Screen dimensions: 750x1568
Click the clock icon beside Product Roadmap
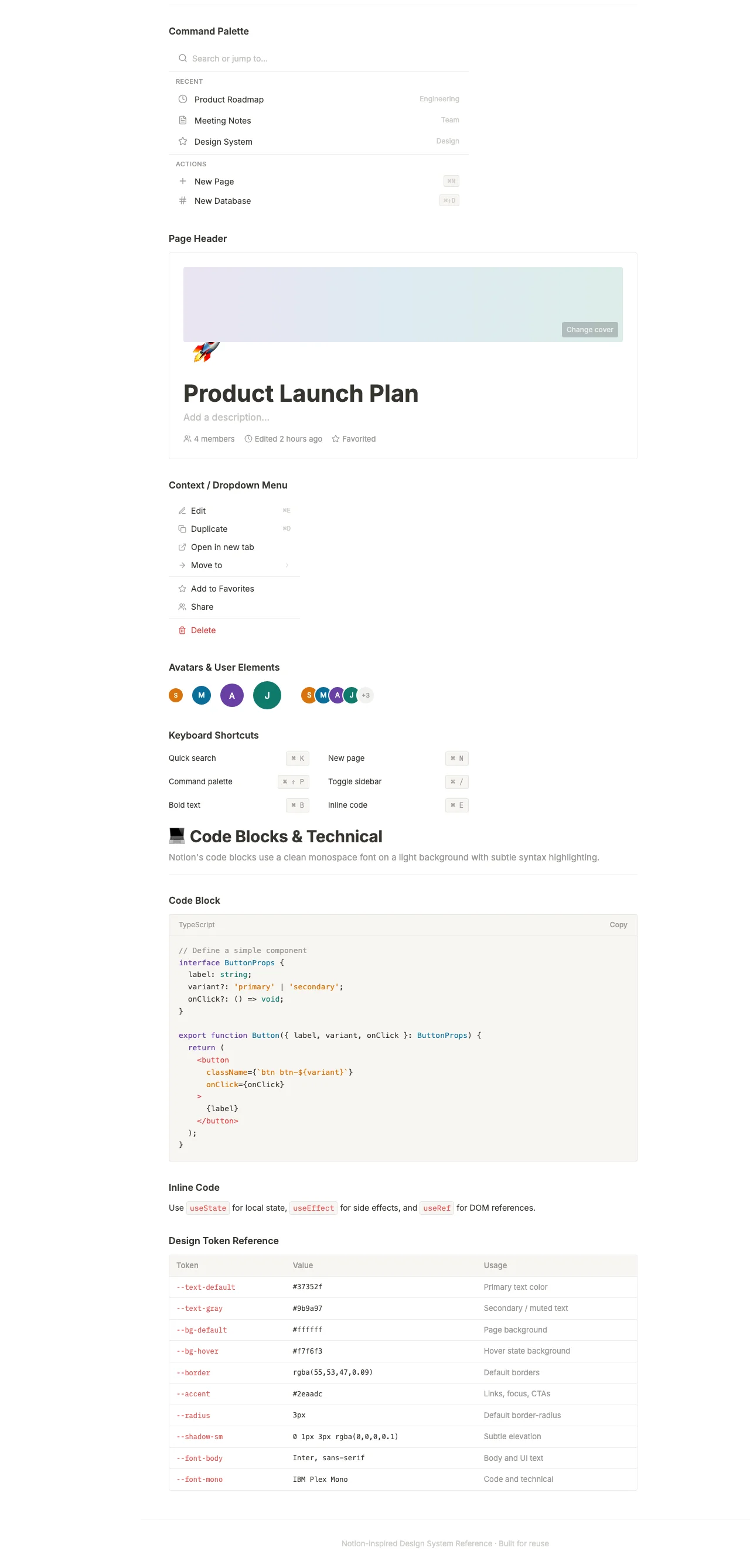coord(183,99)
